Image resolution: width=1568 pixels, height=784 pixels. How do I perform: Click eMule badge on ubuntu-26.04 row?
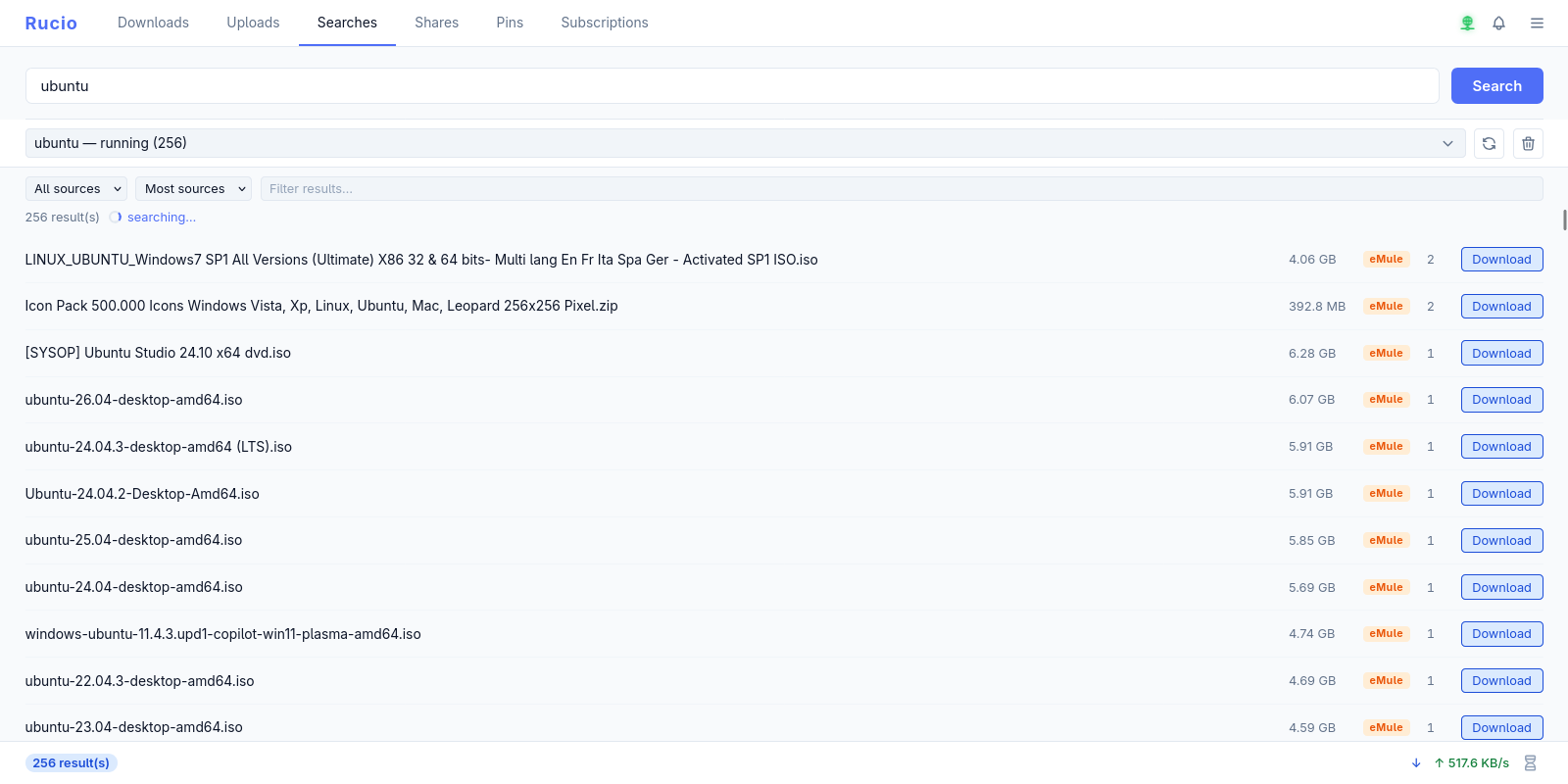(1386, 400)
